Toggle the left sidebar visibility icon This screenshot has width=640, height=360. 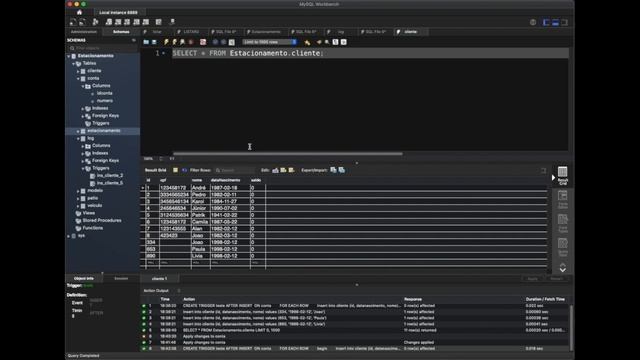(546, 22)
